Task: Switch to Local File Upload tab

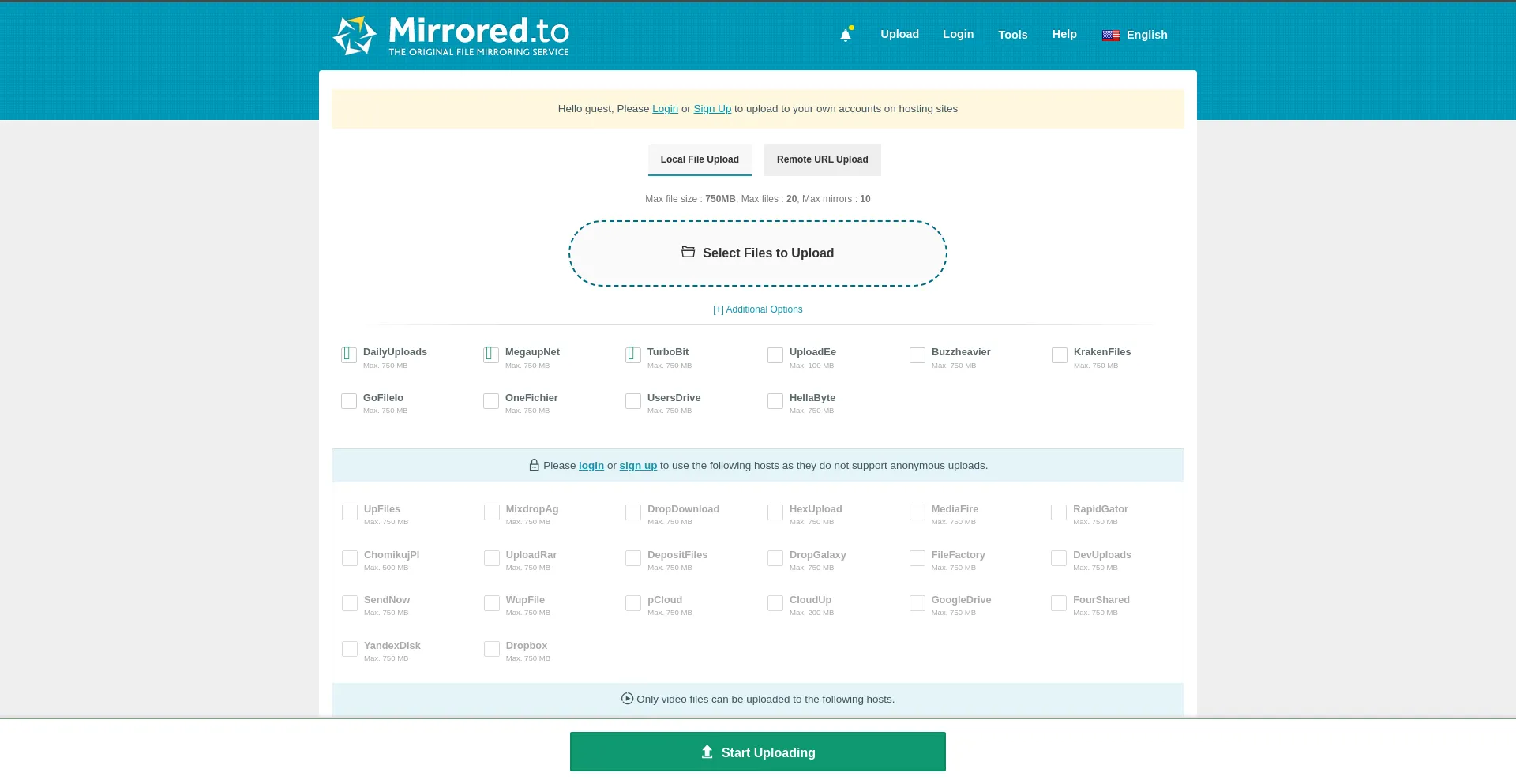Action: [x=700, y=159]
